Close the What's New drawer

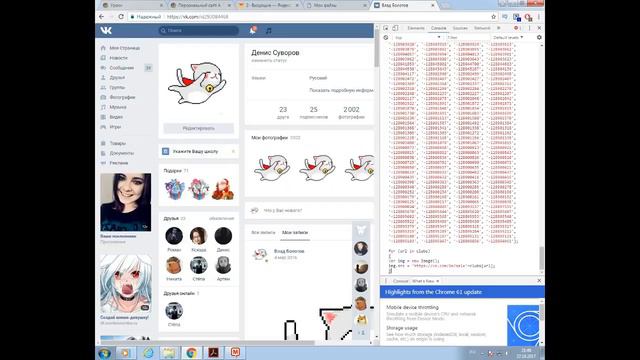[539, 281]
